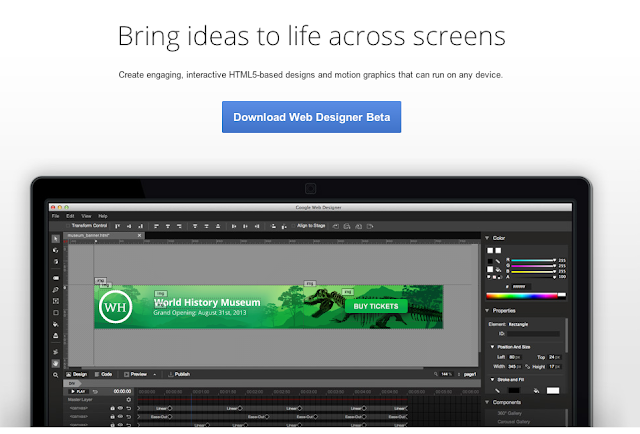Image resolution: width=640 pixels, height=434 pixels.
Task: Collapse Position And Size section
Action: coord(492,347)
